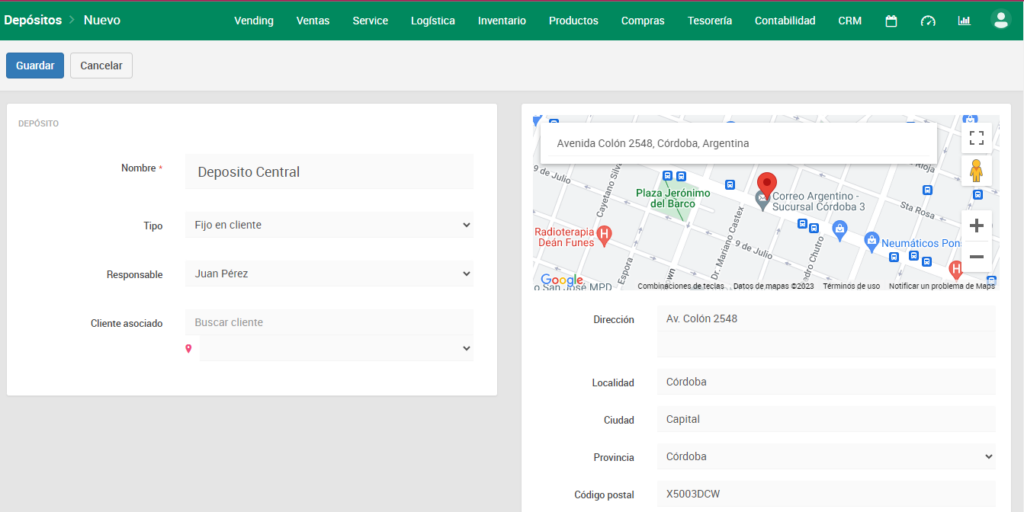The image size is (1024, 512).
Task: Click the map address search box
Action: [739, 143]
